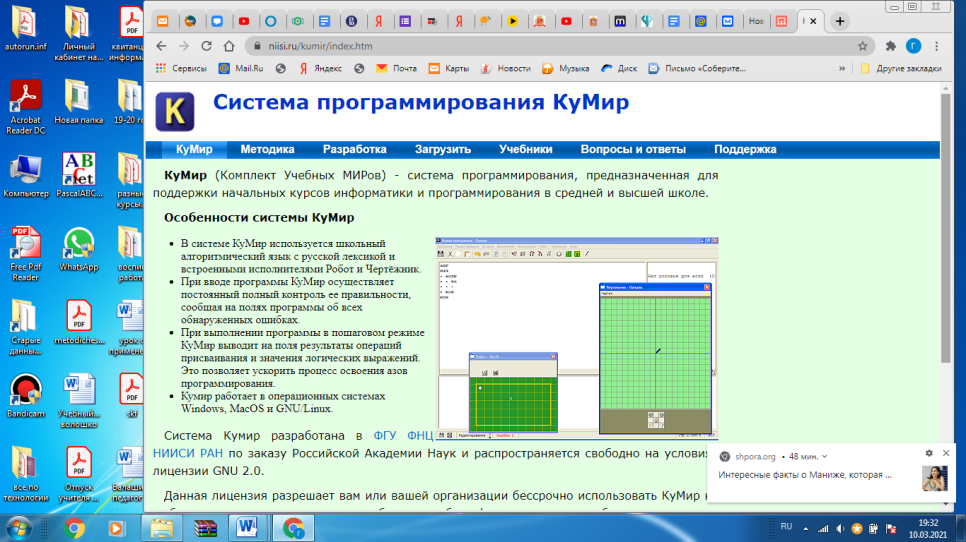Open the Mail.Ru bookmark
966x542 pixels.
coord(242,68)
